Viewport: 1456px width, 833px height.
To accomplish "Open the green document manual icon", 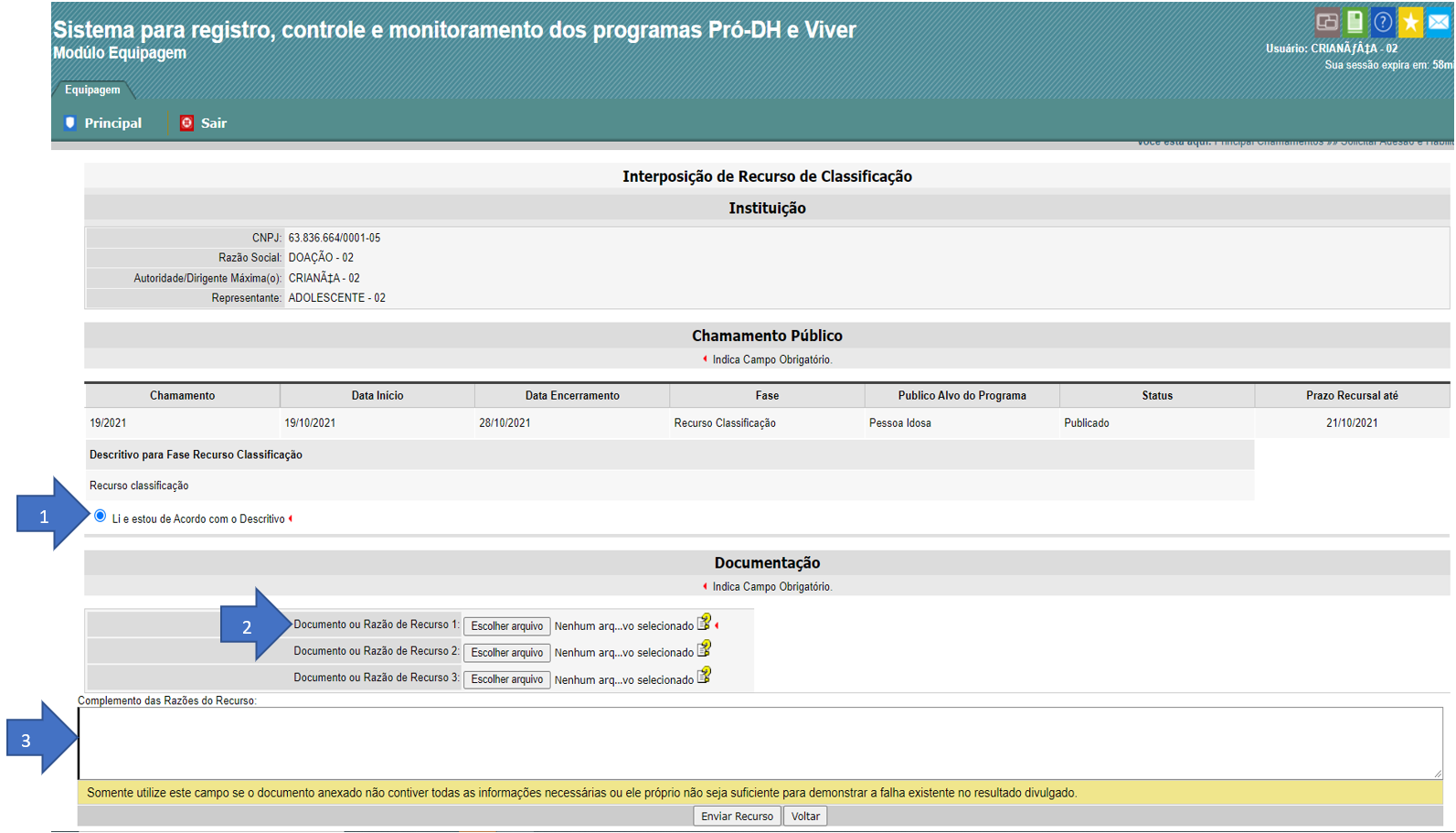I will [1355, 22].
